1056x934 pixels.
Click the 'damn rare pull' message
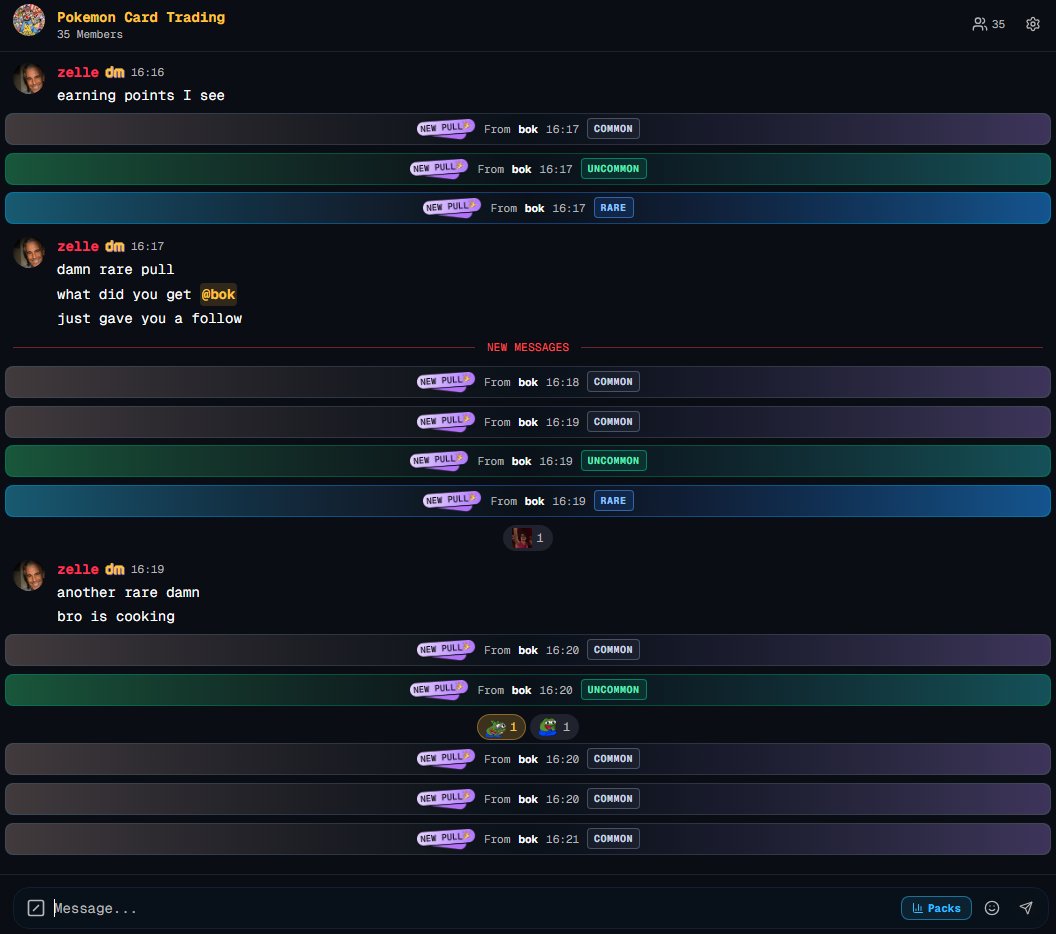coord(115,269)
